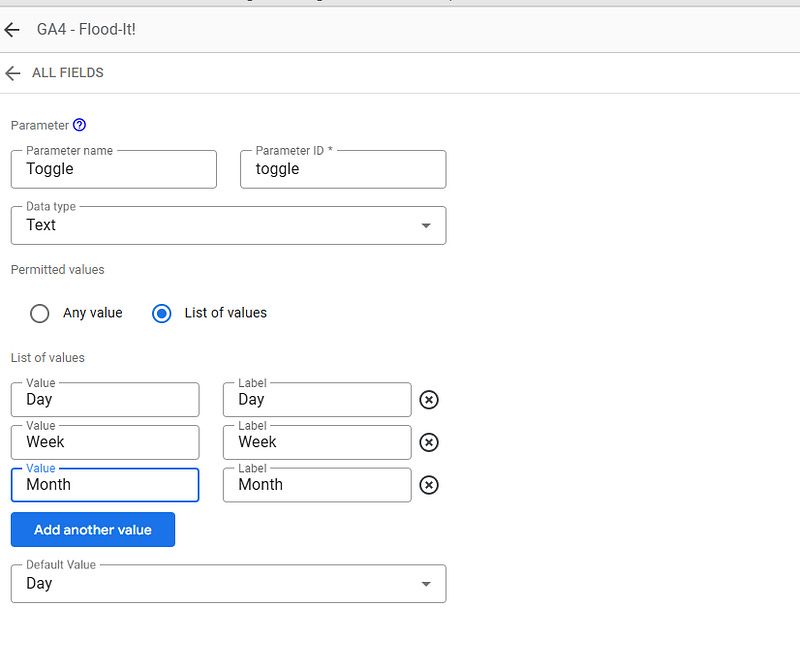Screen dimensions: 800x662
Task: Expand the Default Value dropdown
Action: click(229, 583)
